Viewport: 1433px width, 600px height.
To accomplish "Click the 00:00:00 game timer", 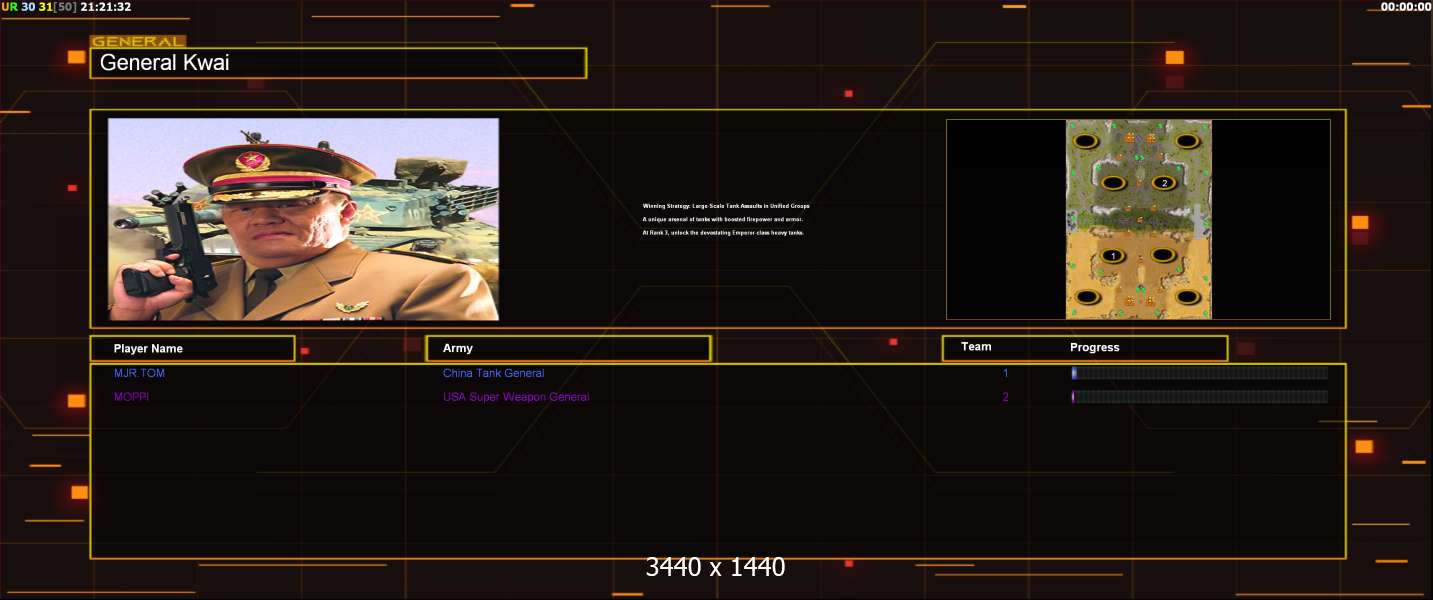I will (x=1406, y=7).
